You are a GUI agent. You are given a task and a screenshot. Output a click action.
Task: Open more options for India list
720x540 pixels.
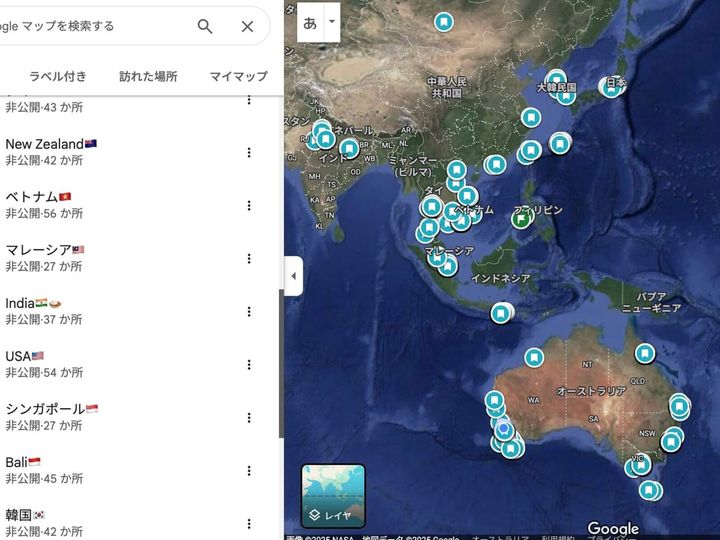pyautogui.click(x=249, y=311)
